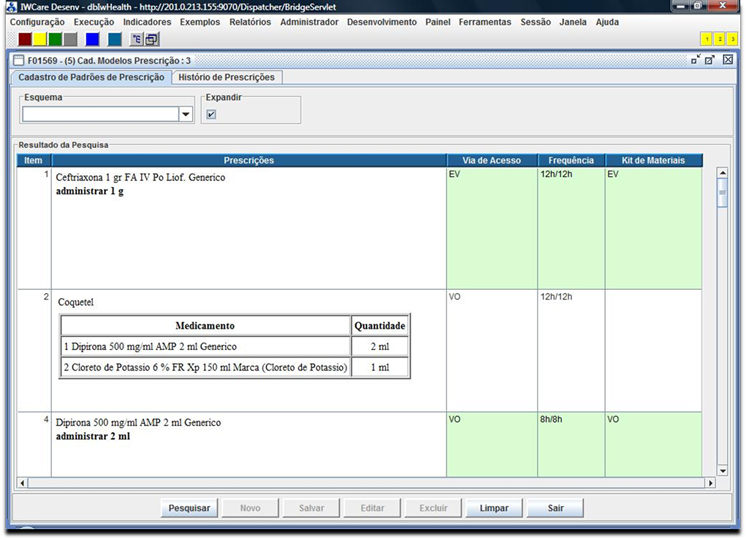Image resolution: width=746 pixels, height=540 pixels.
Task: Click the Sair button
Action: coord(555,508)
